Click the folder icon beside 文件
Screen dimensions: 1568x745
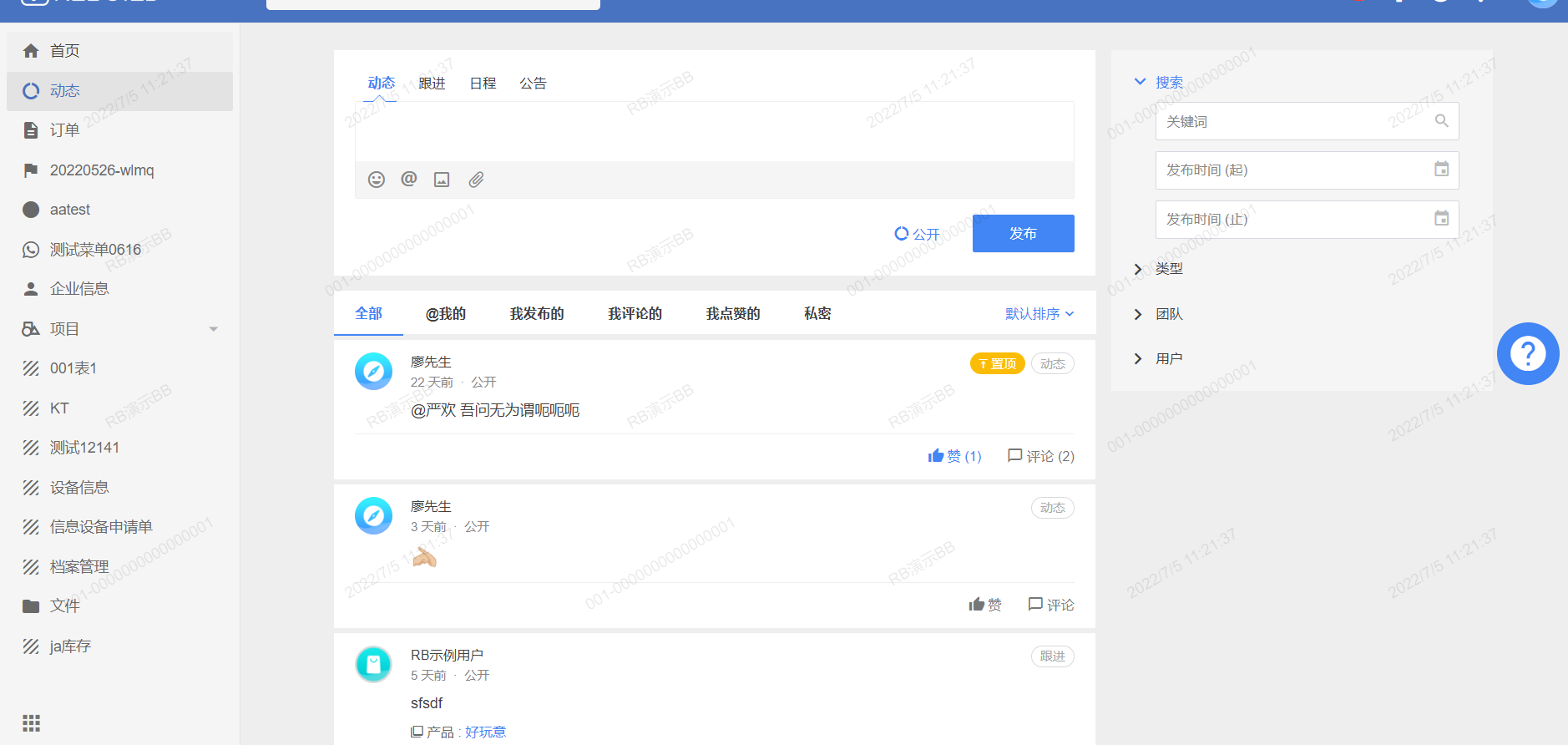(x=31, y=606)
